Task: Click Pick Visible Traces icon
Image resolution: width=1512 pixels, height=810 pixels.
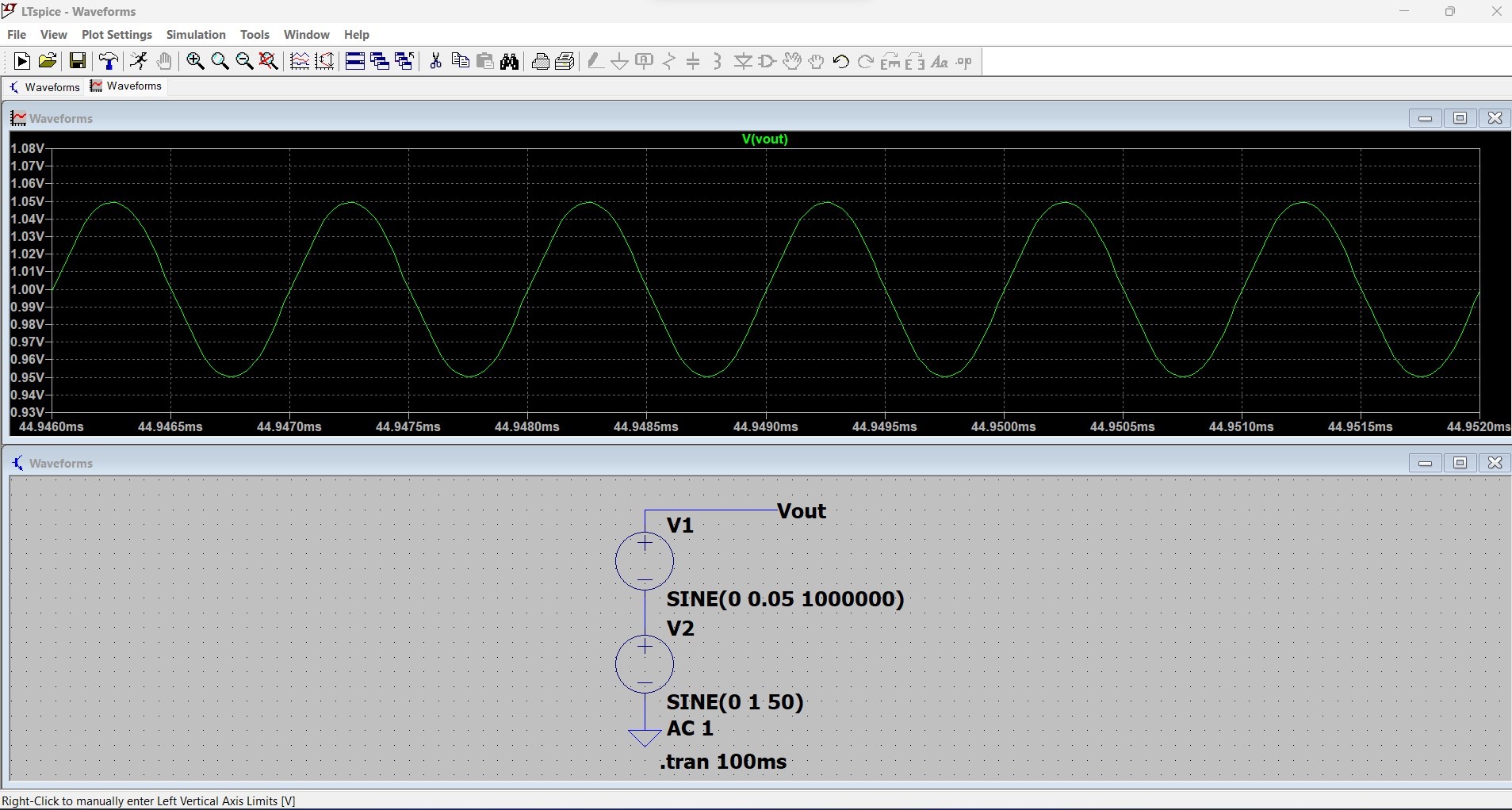Action: pyautogui.click(x=324, y=62)
